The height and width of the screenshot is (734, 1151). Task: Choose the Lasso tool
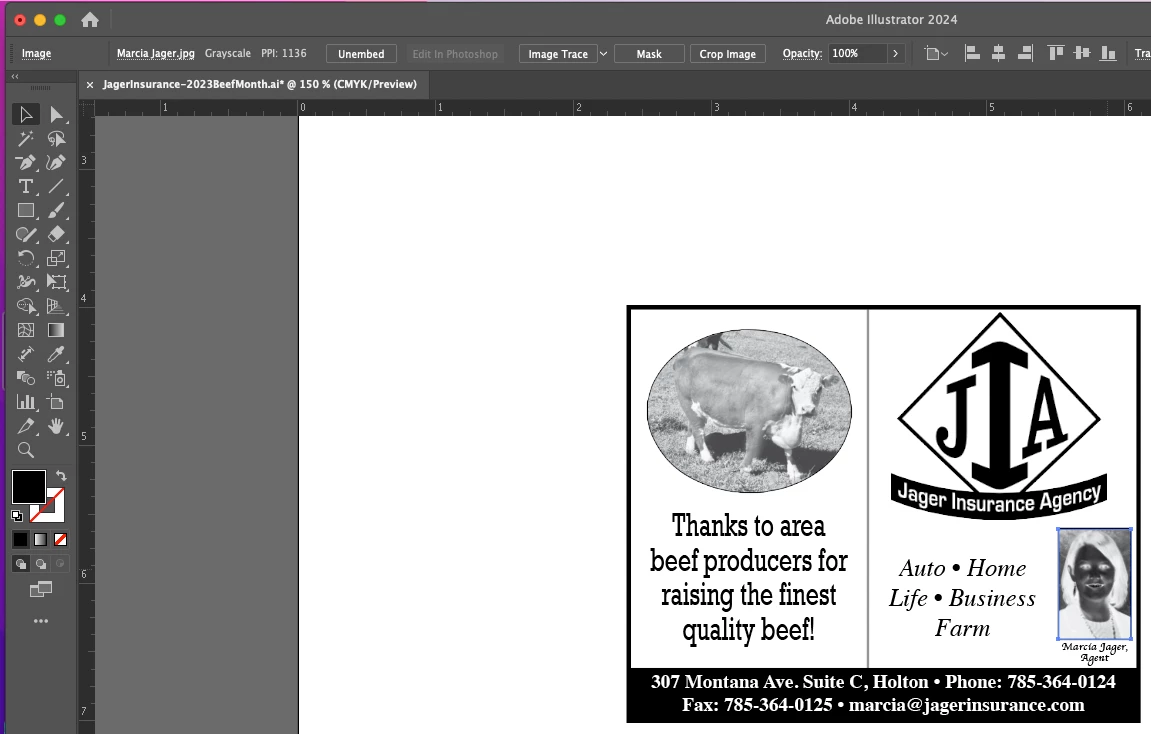click(x=56, y=139)
